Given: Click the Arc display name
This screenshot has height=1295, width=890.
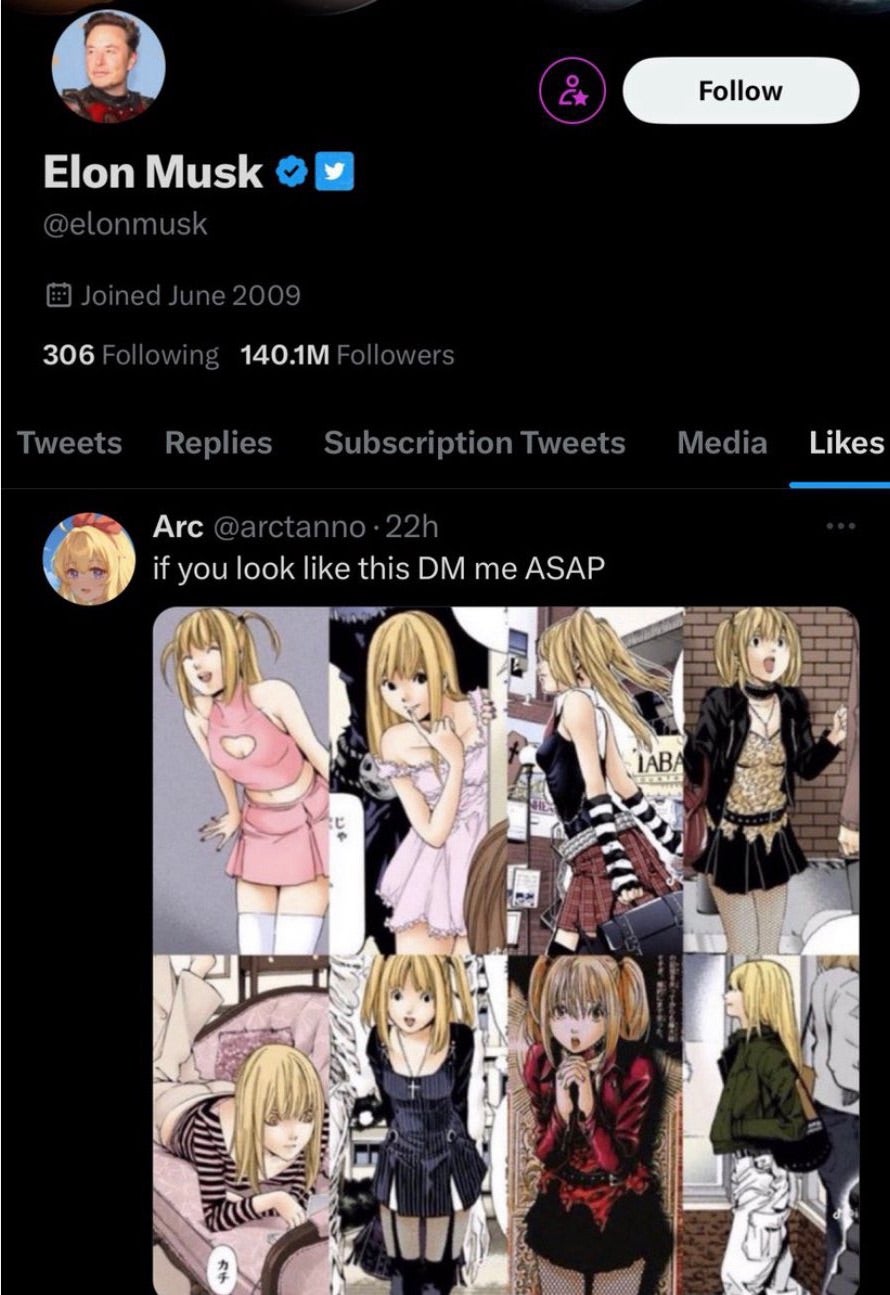Looking at the screenshot, I should point(178,526).
